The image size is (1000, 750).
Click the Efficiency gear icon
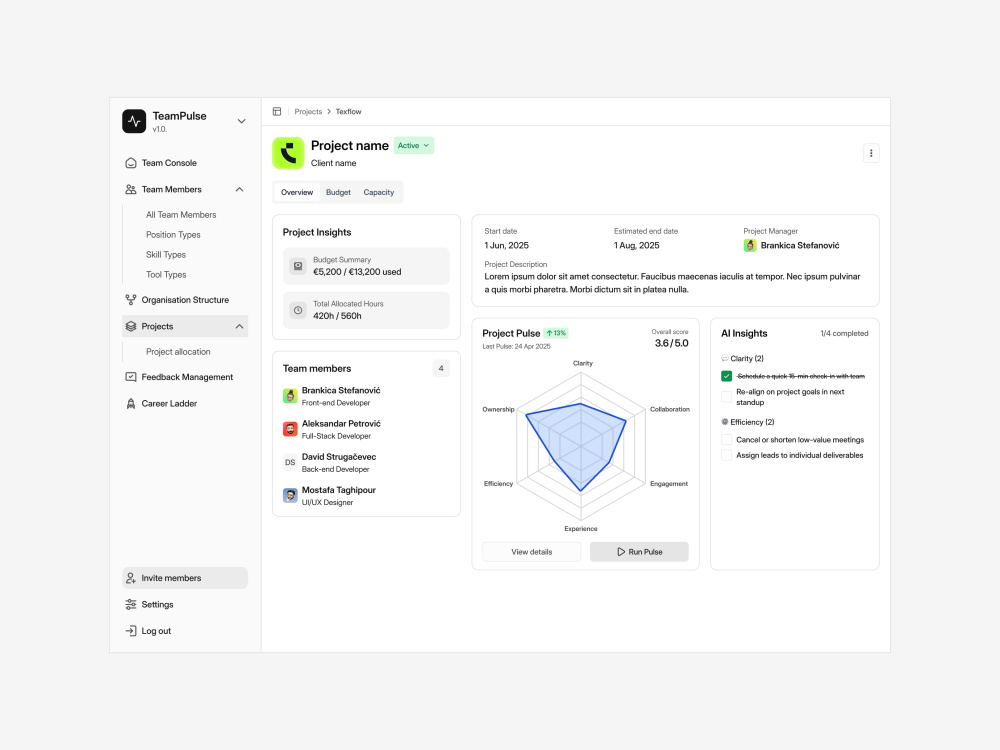coord(724,422)
